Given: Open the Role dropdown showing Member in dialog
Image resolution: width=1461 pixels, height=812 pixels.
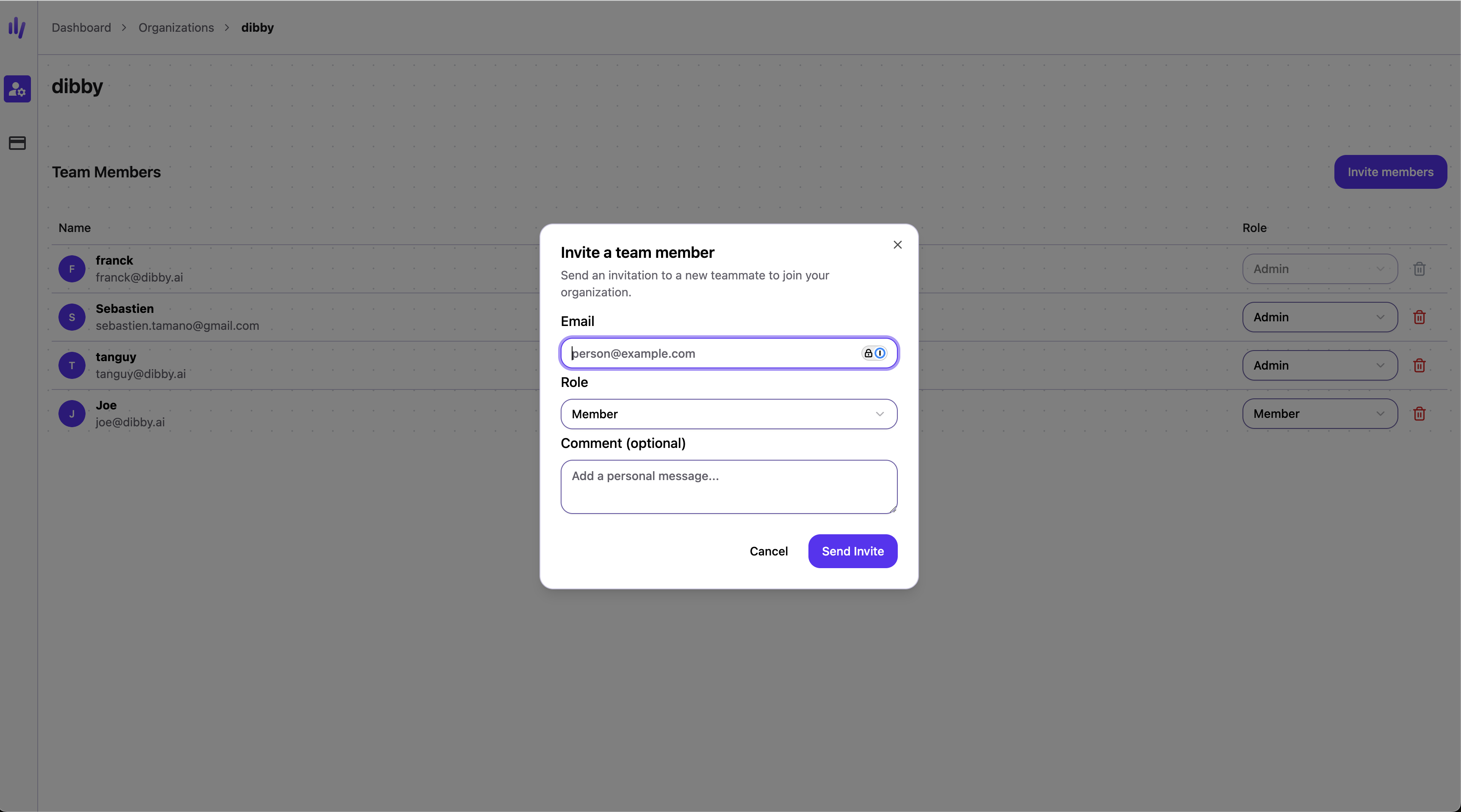Looking at the screenshot, I should click(728, 414).
